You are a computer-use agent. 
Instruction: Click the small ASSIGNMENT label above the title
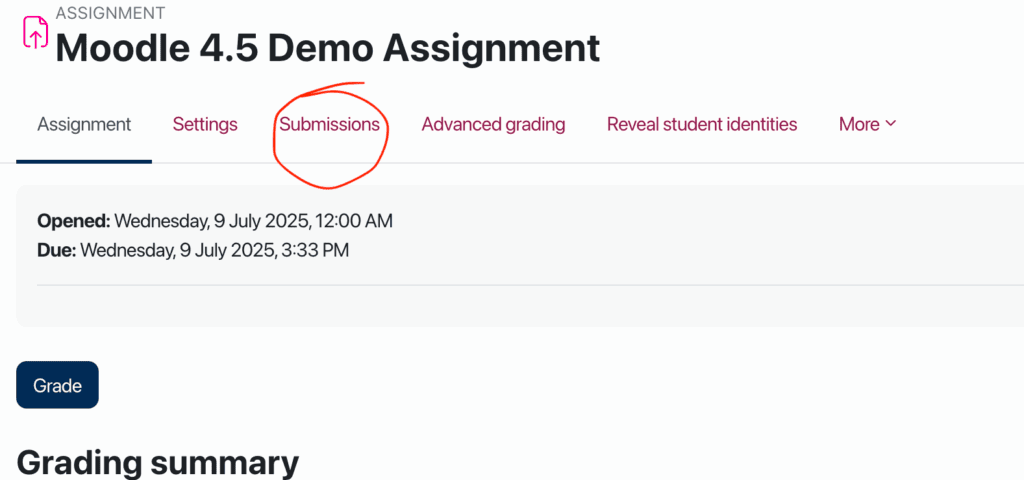110,13
